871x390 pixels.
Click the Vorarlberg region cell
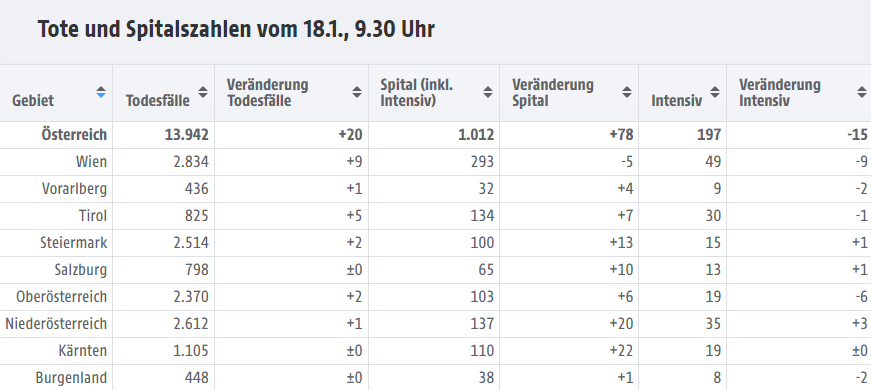[x=74, y=189]
